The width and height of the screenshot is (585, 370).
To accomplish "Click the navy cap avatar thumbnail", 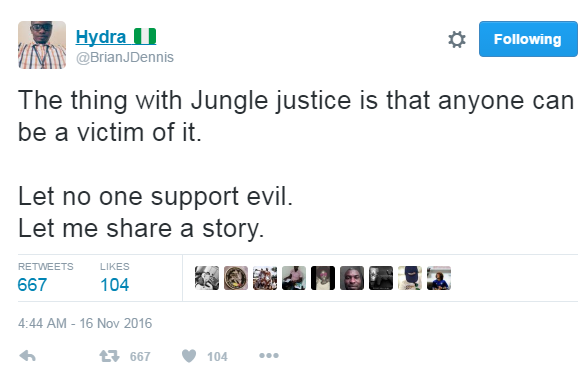I will (410, 278).
